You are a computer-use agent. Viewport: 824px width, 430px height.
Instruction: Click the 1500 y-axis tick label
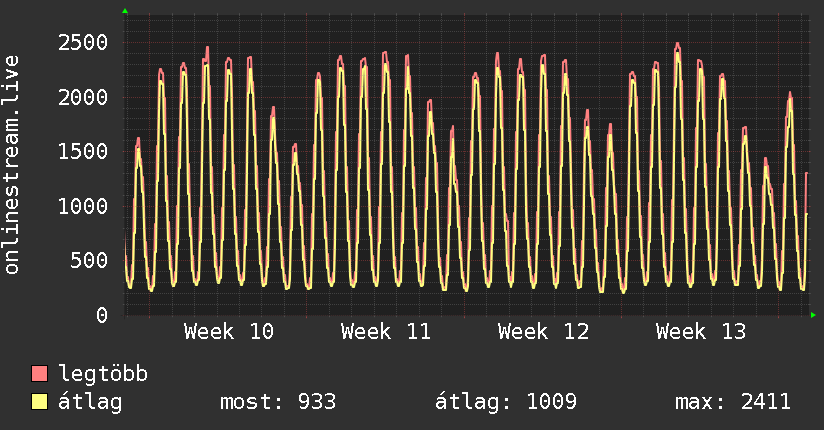tap(83, 151)
